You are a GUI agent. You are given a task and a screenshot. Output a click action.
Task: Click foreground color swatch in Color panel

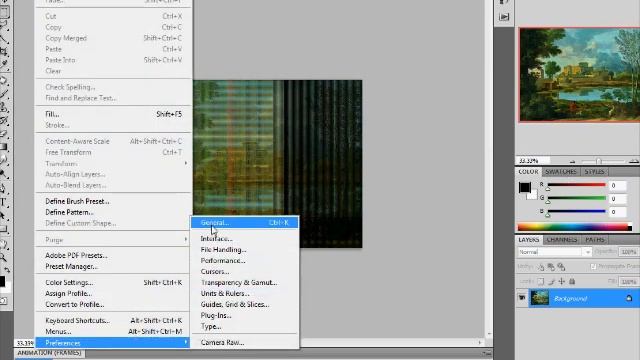524,187
